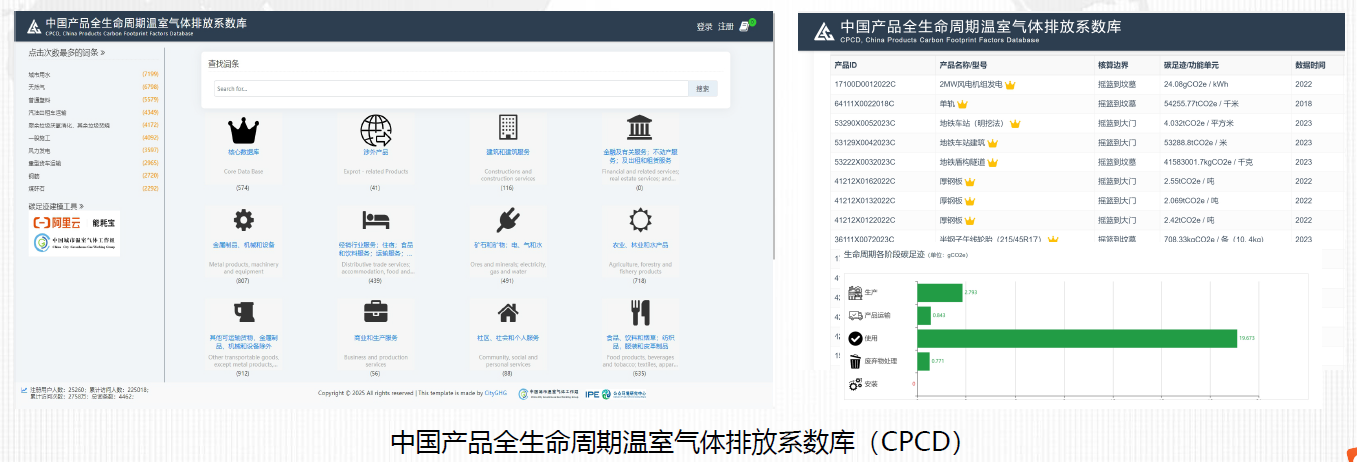Click the CPCD logo in right window header
Screen dimensions: 1357x462
[x=823, y=31]
